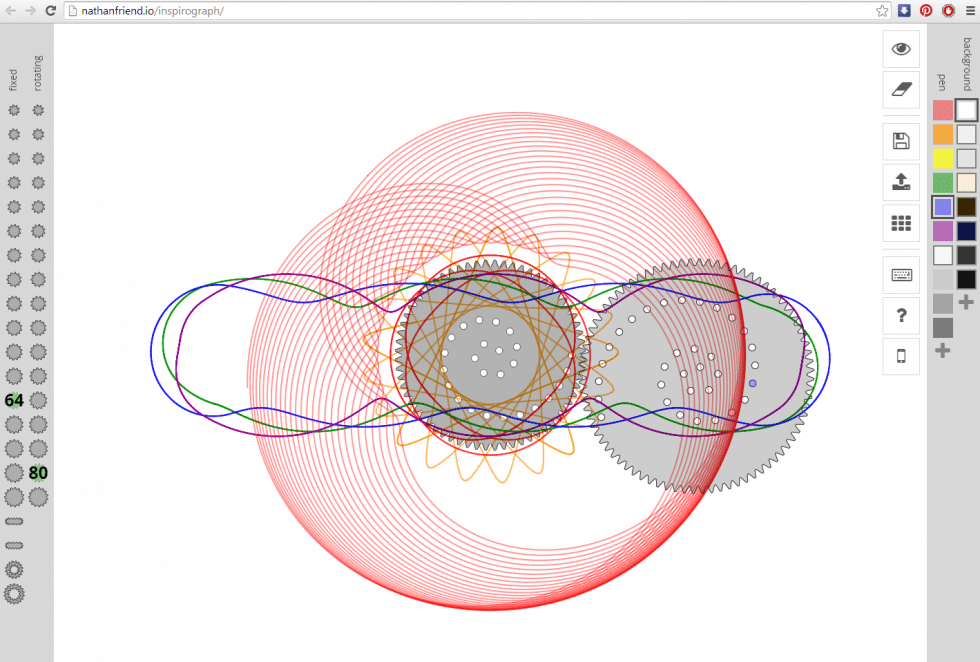Select the eraser tool
Screen dimensions: 980x662
(901, 89)
